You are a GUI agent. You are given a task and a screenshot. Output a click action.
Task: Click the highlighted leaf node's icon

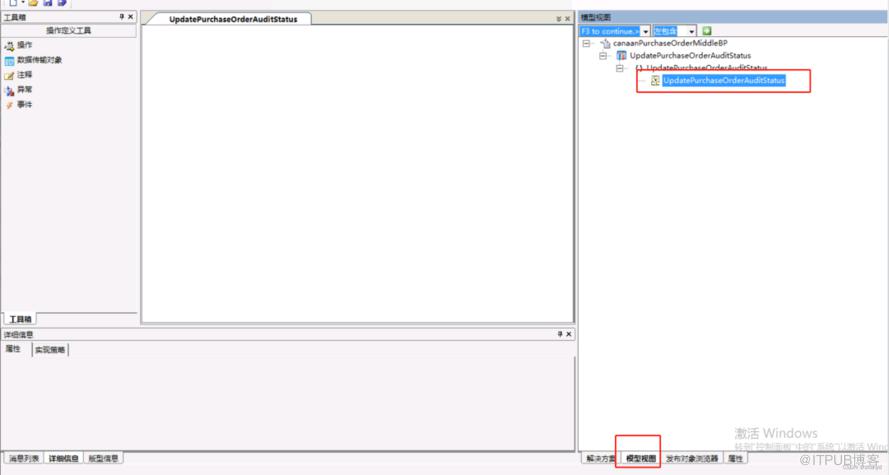pyautogui.click(x=655, y=80)
